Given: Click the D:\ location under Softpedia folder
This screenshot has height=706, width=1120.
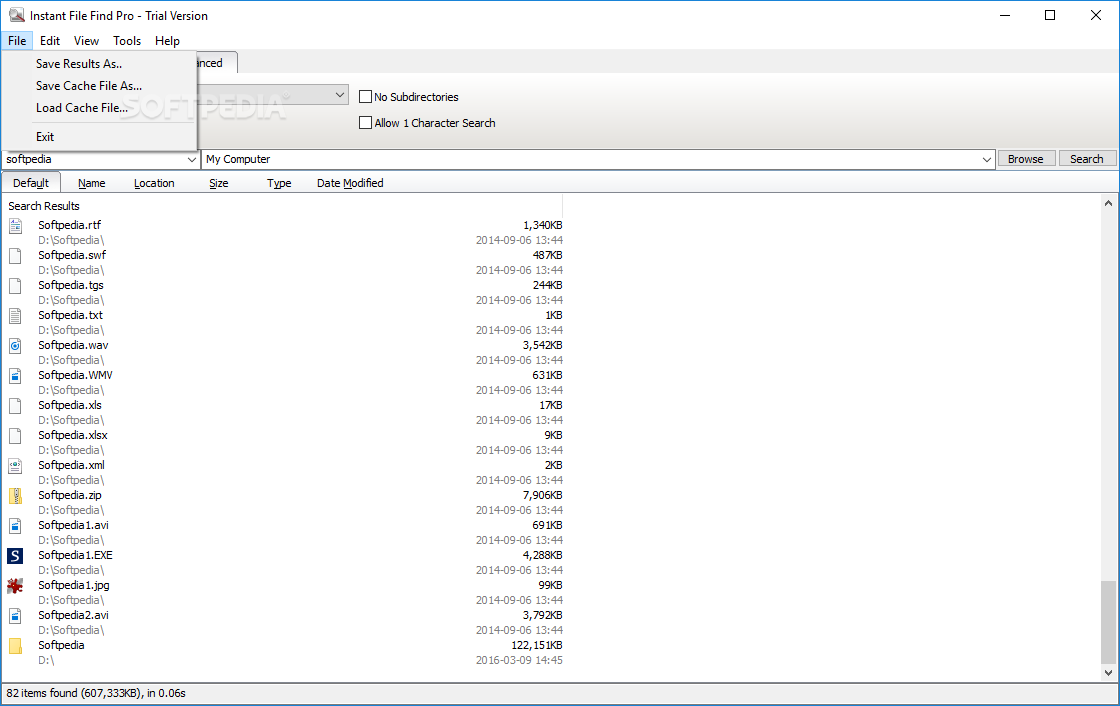Looking at the screenshot, I should click(x=46, y=660).
